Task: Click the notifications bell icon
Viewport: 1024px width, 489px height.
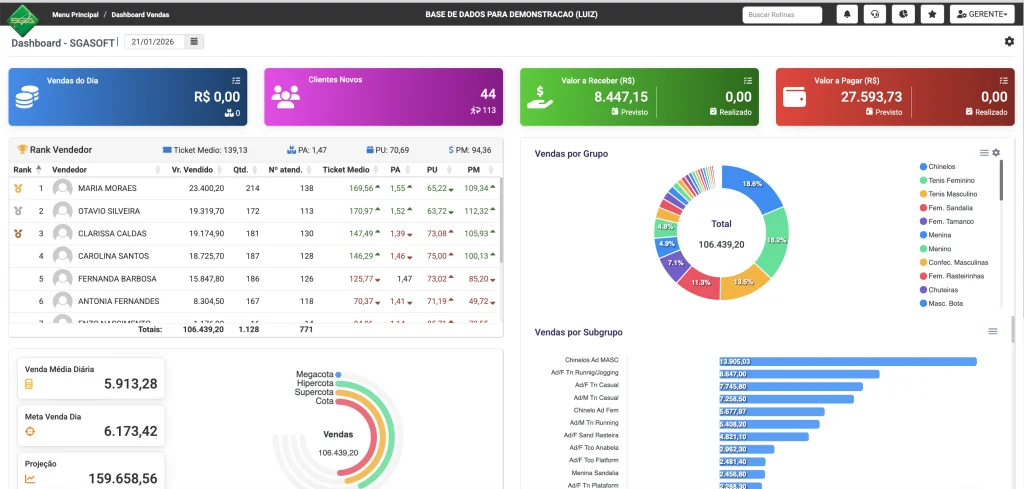Action: click(847, 15)
